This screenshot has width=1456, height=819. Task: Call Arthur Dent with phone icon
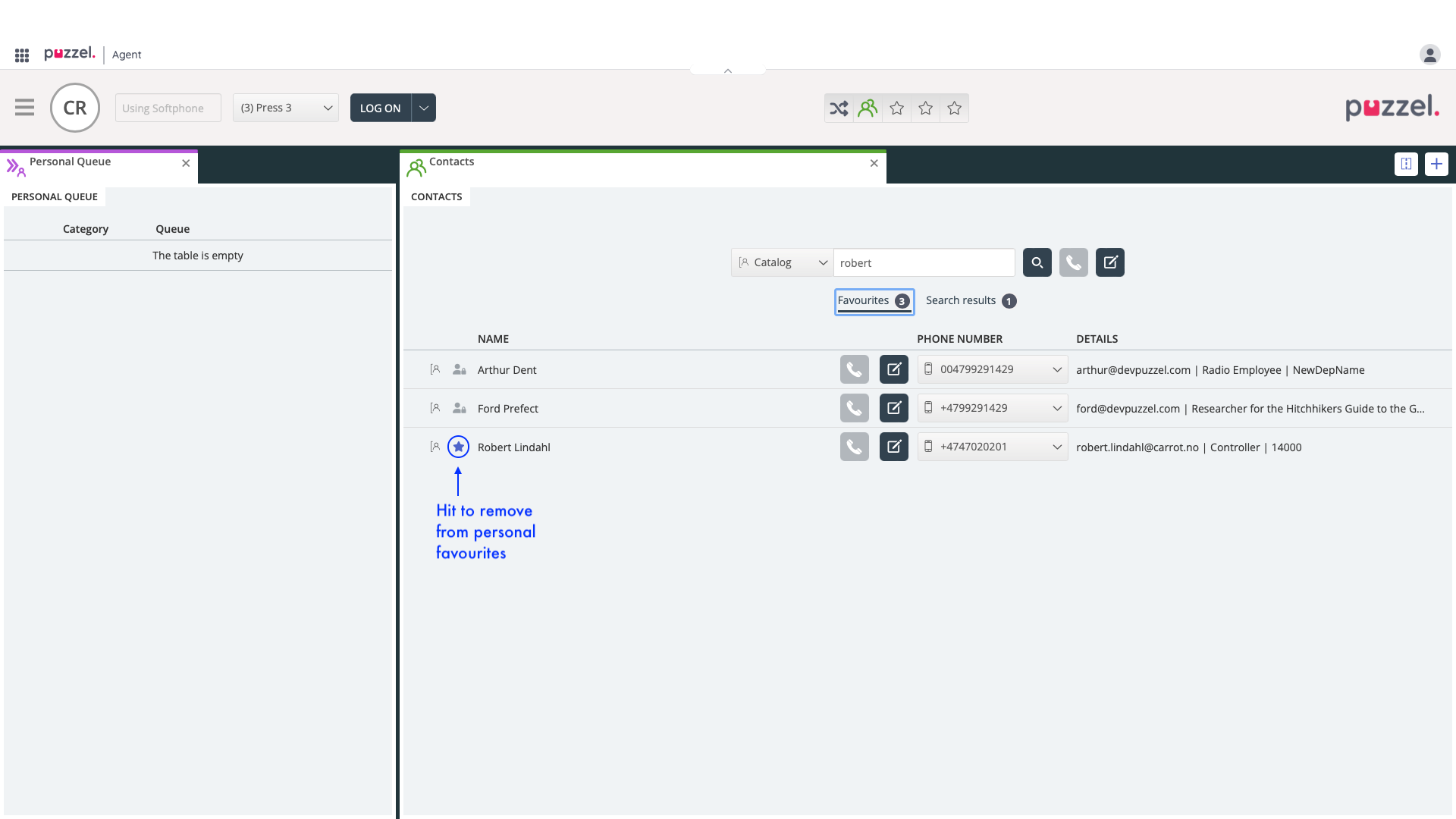854,369
